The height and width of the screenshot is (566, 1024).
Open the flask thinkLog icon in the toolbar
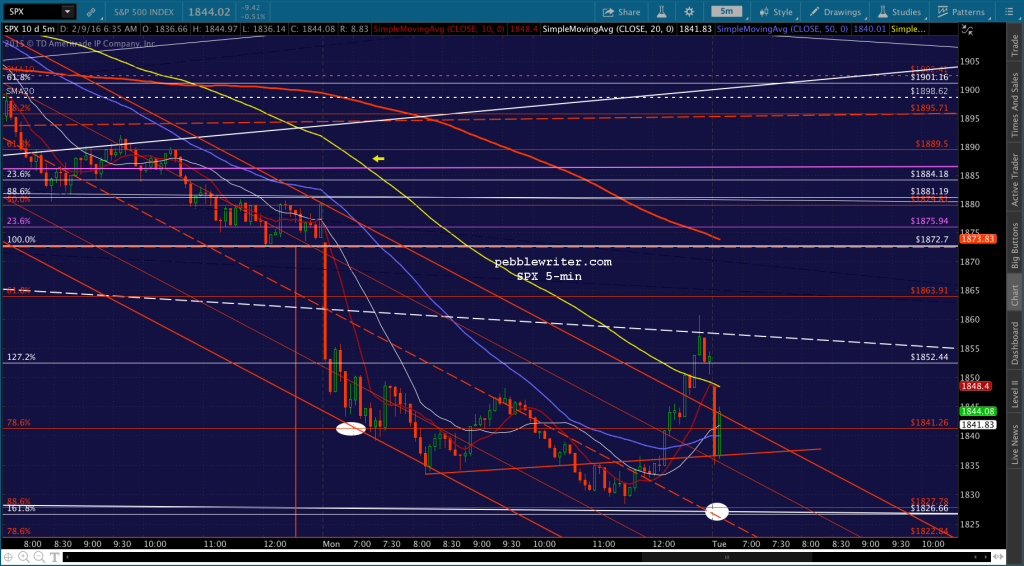(x=662, y=12)
